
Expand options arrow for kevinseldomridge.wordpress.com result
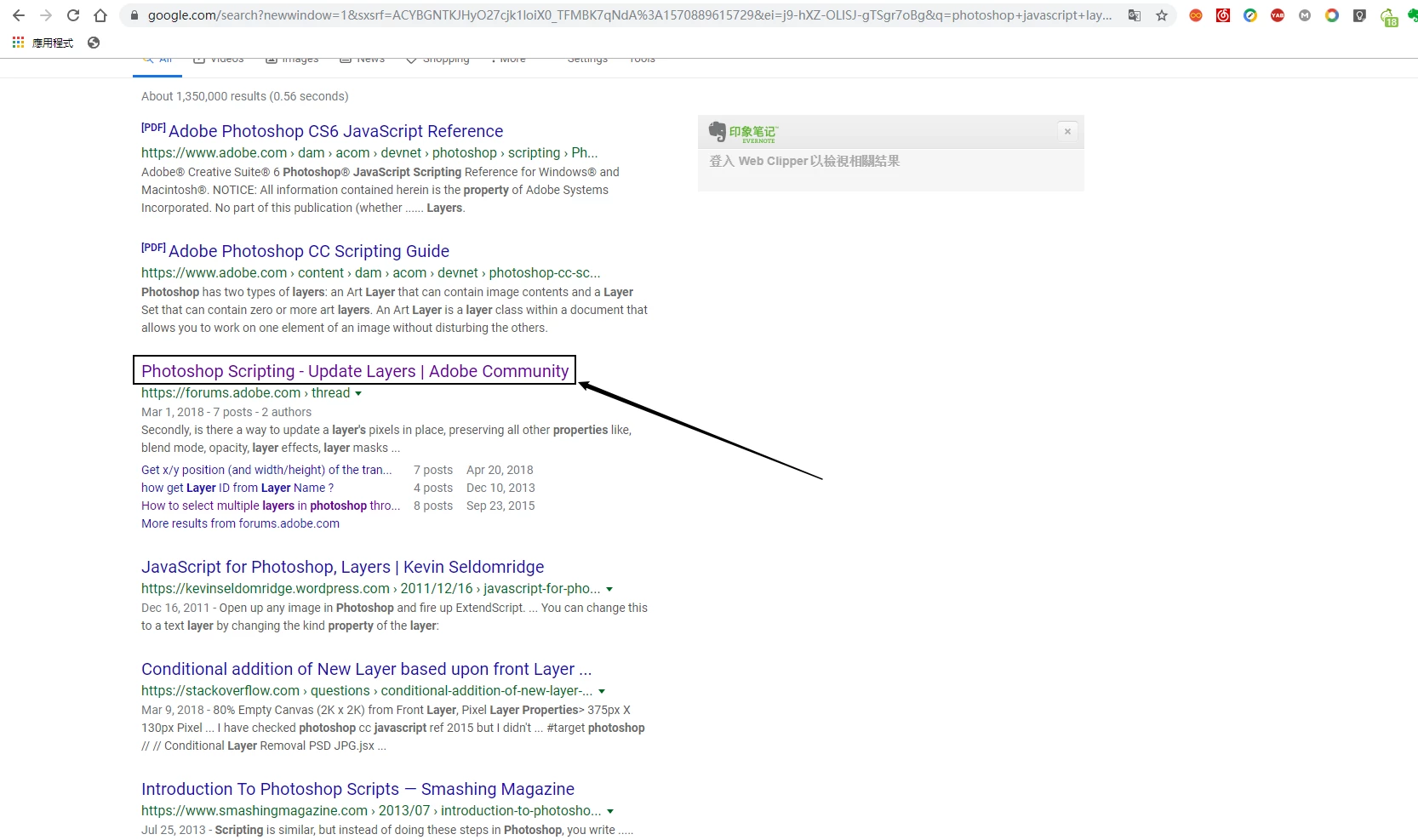tap(609, 589)
